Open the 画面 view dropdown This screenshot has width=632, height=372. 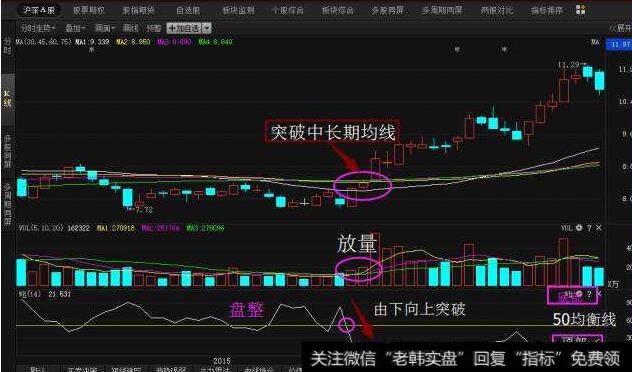click(105, 28)
